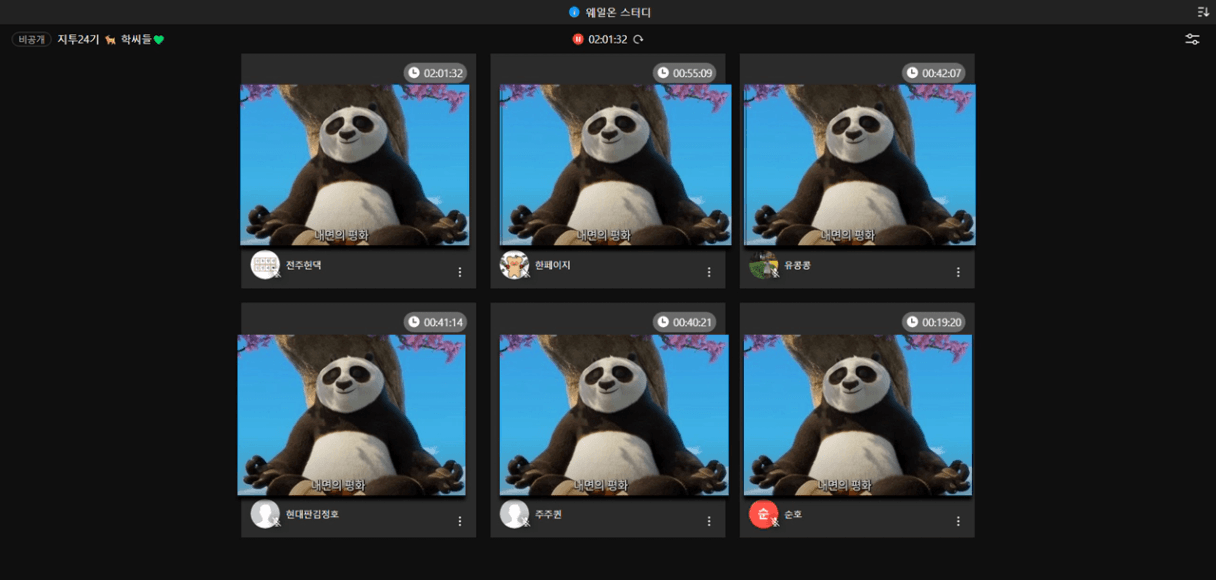Open more options for 현대판김정호
This screenshot has height=580, width=1216.
(460, 521)
